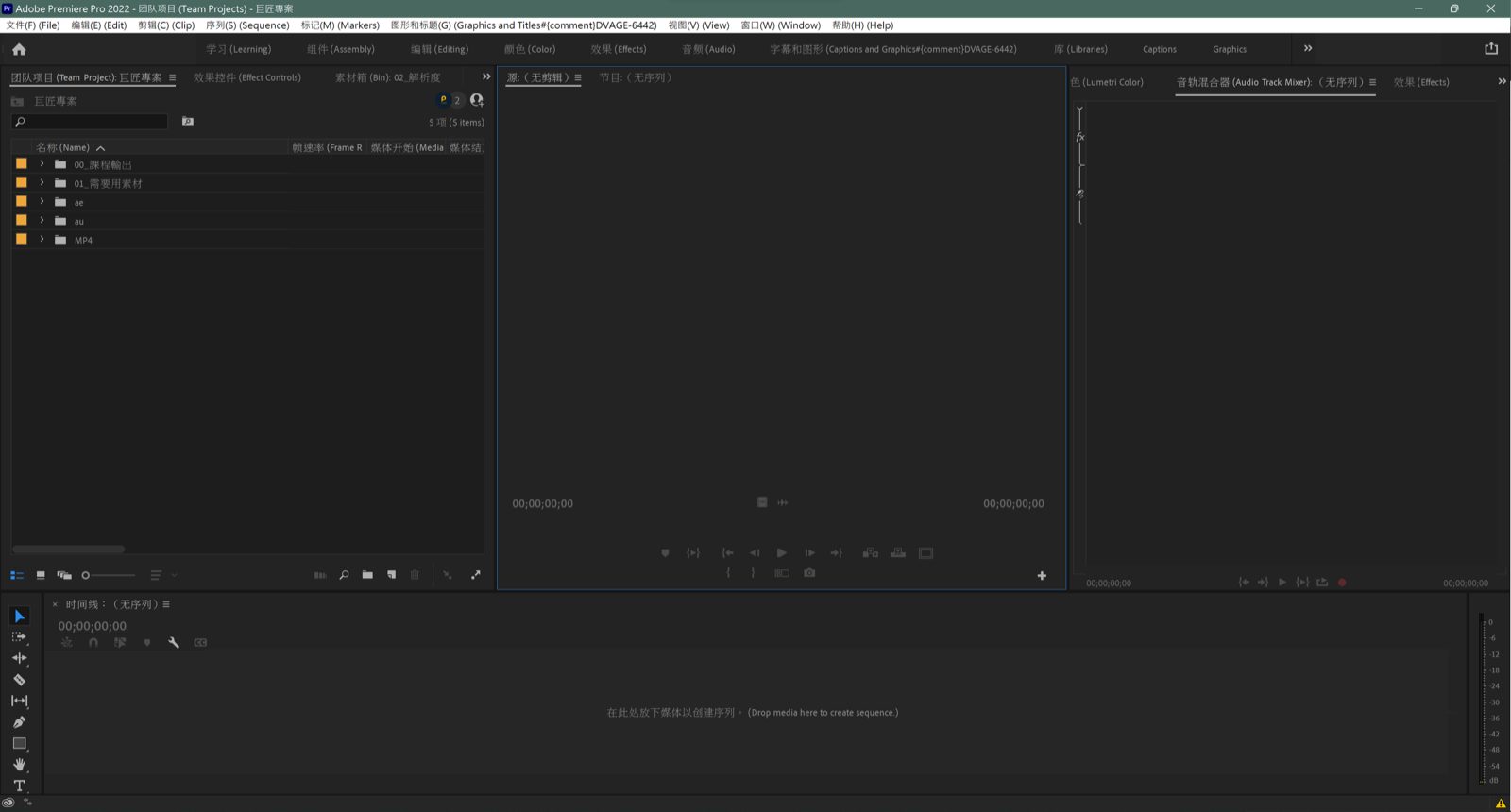Open the Button Editor plus icon
1511x812 pixels.
coord(1042,575)
